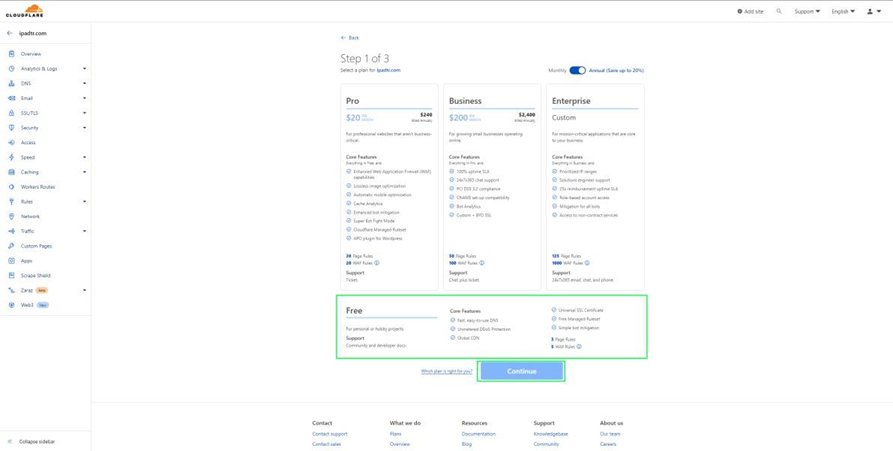The height and width of the screenshot is (451, 893).
Task: Click the Continue button
Action: tap(521, 371)
